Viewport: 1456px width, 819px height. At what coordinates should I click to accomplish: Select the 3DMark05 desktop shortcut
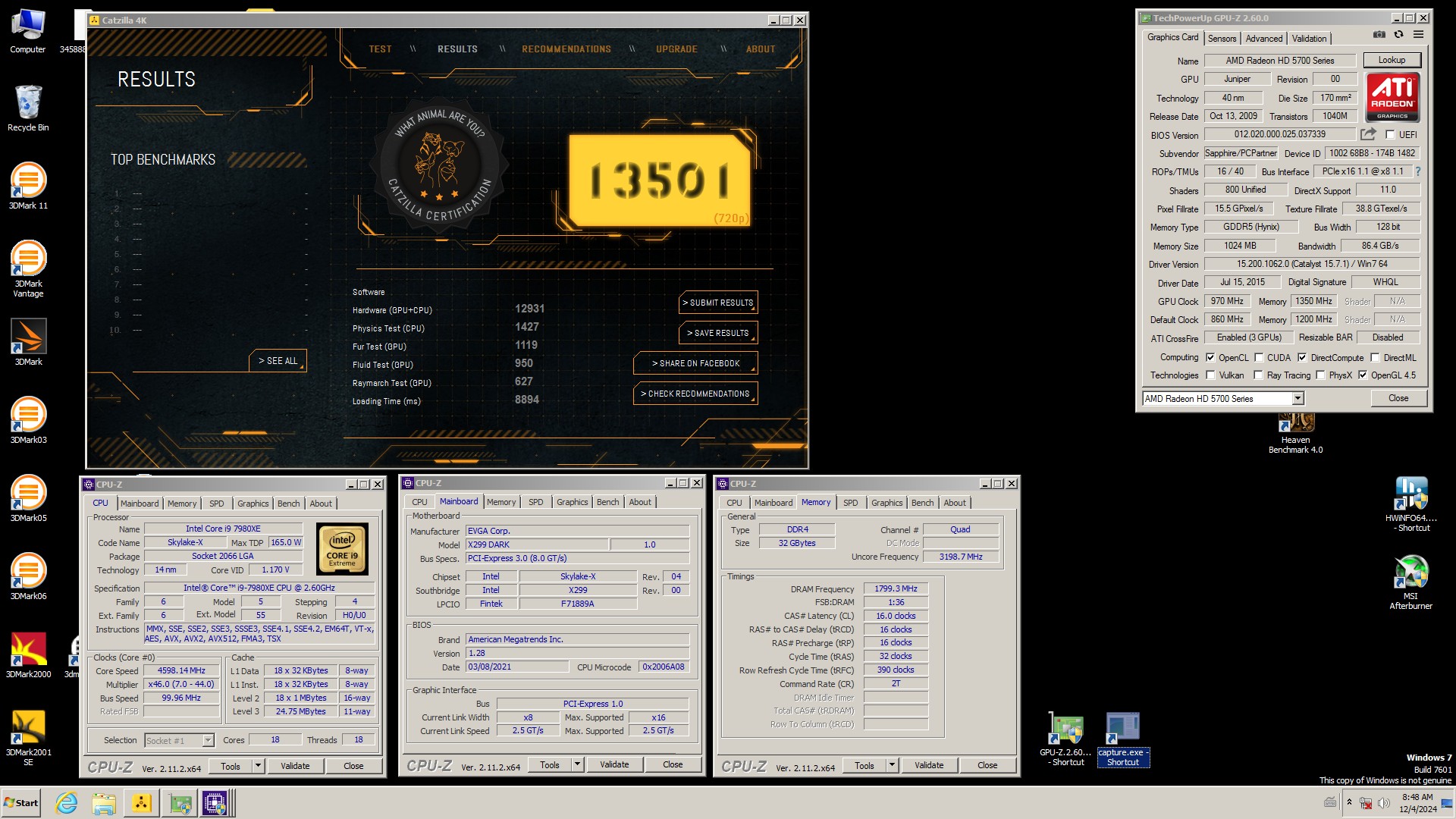pos(28,498)
